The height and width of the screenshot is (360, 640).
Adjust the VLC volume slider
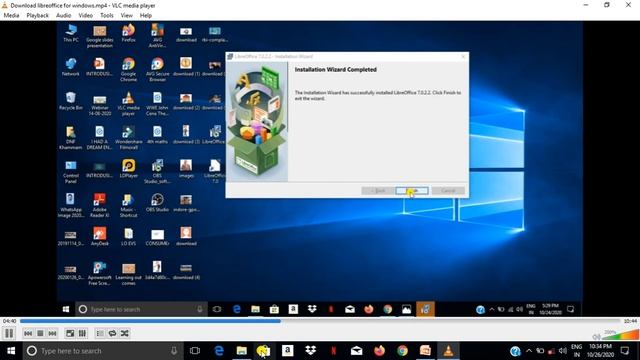(620, 335)
